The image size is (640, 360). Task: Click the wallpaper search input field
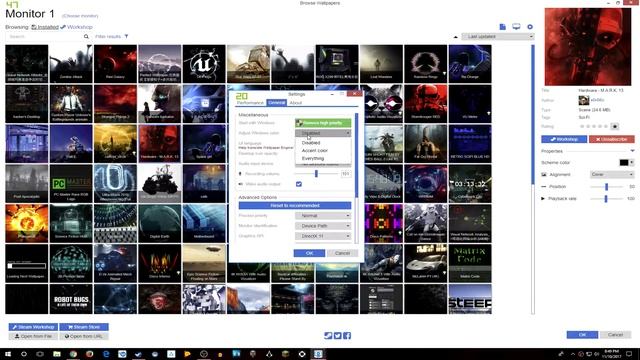(x=44, y=37)
